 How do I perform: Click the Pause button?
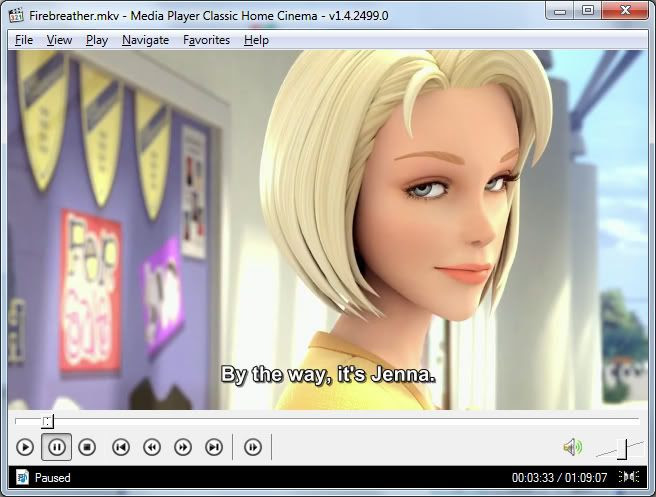click(56, 447)
